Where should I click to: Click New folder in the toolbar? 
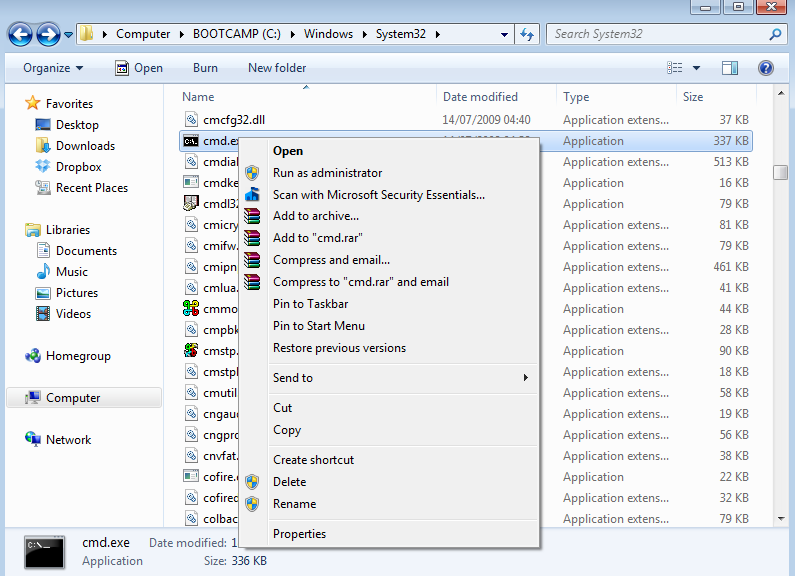pos(277,68)
